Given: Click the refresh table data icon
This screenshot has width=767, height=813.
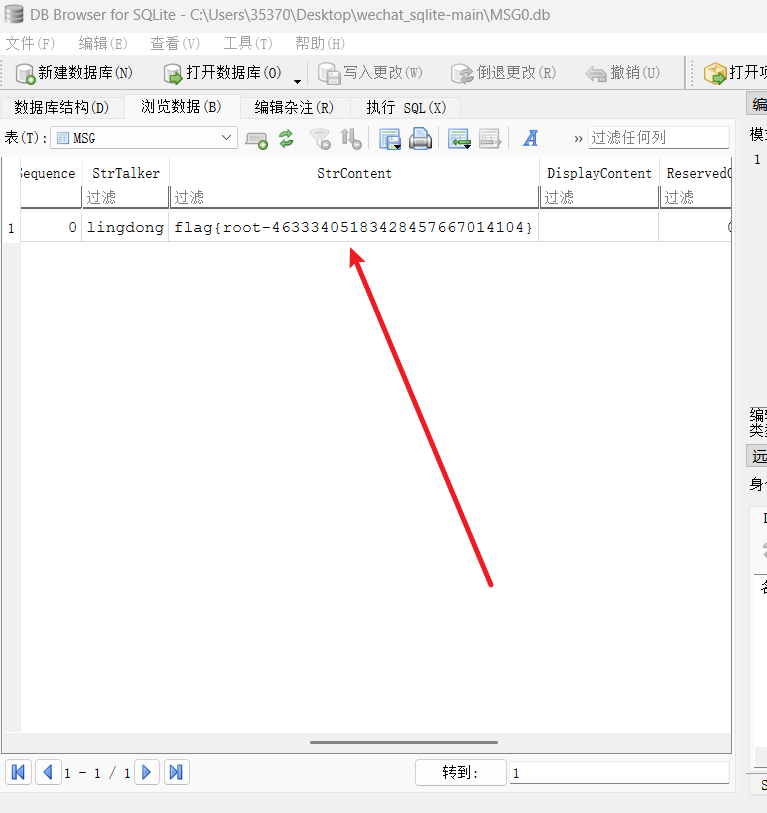Looking at the screenshot, I should point(287,139).
